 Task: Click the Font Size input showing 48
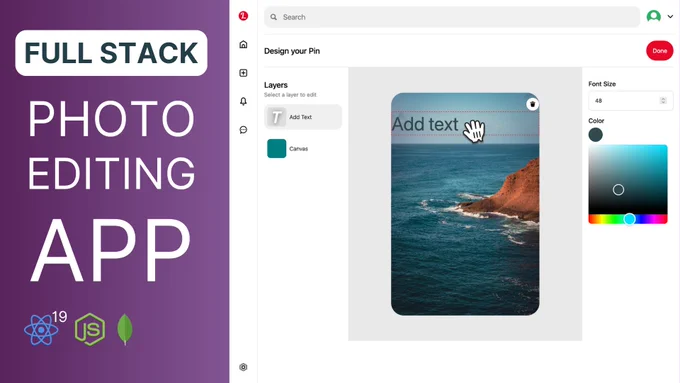(x=631, y=101)
